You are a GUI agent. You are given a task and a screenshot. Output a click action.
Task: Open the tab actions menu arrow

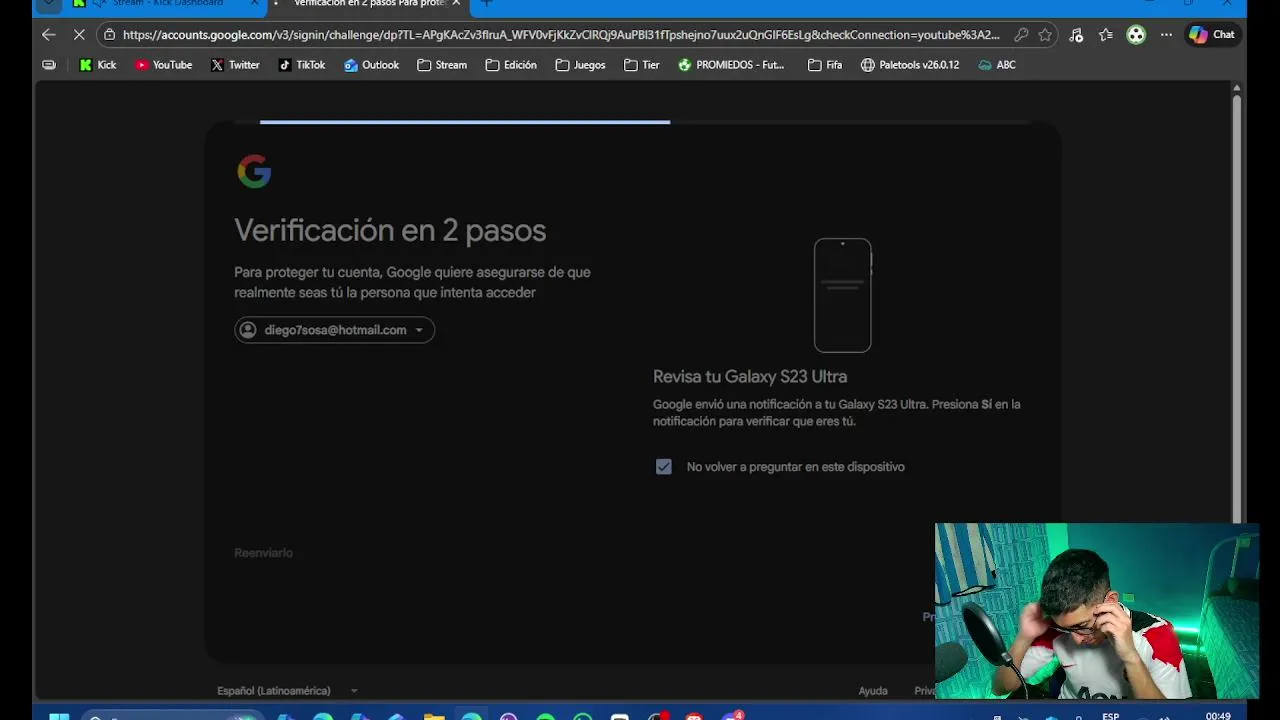point(49,4)
